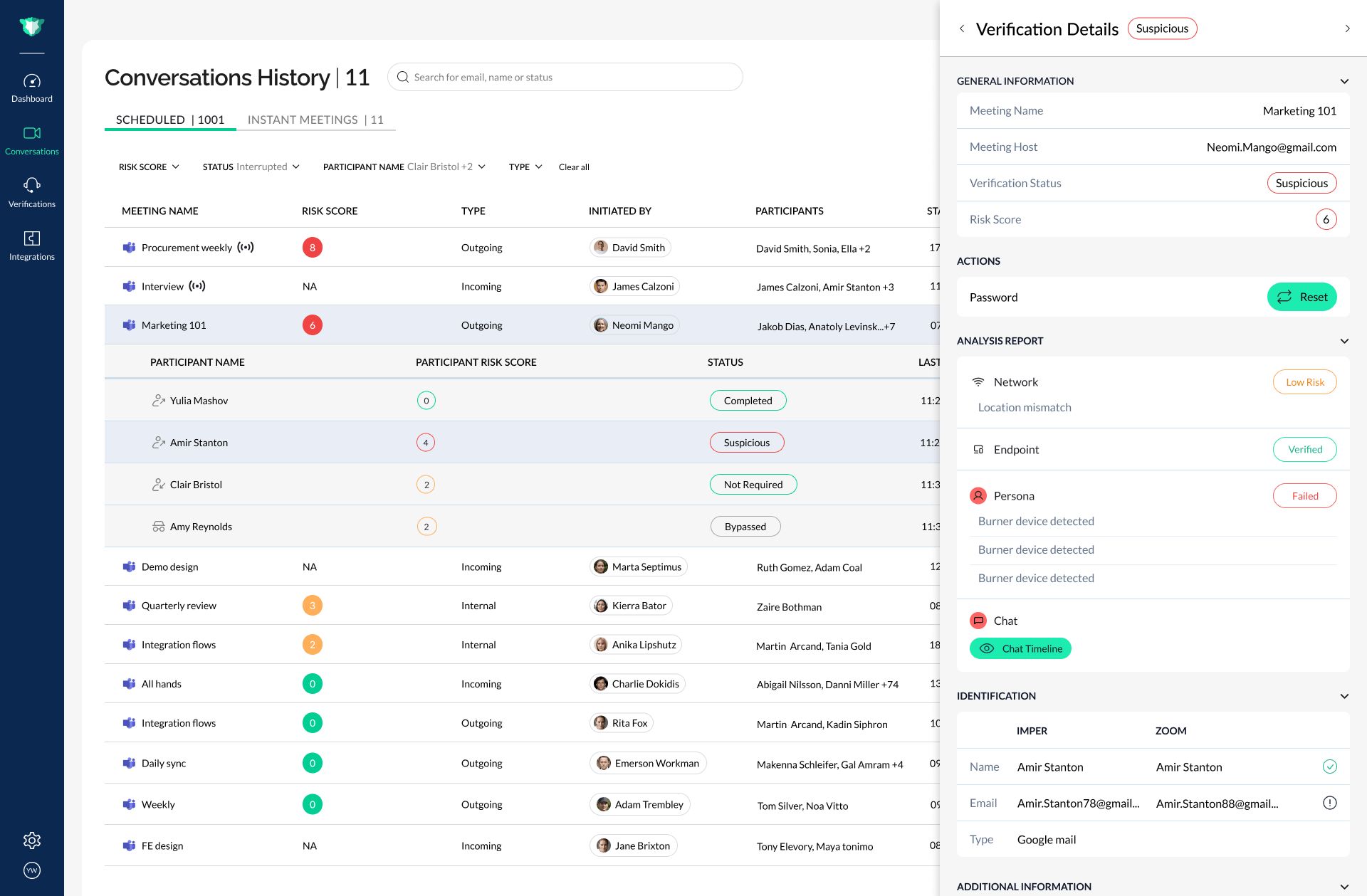
Task: Open settings gear in sidebar
Action: tap(32, 840)
